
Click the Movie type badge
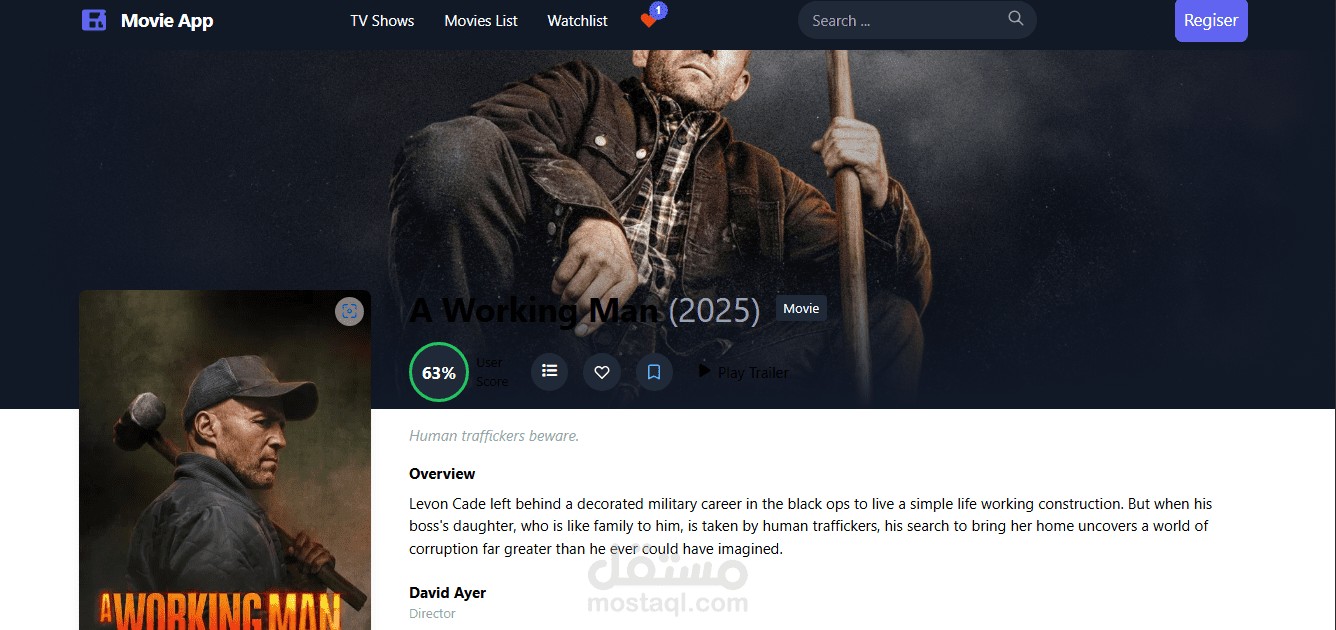(x=801, y=309)
